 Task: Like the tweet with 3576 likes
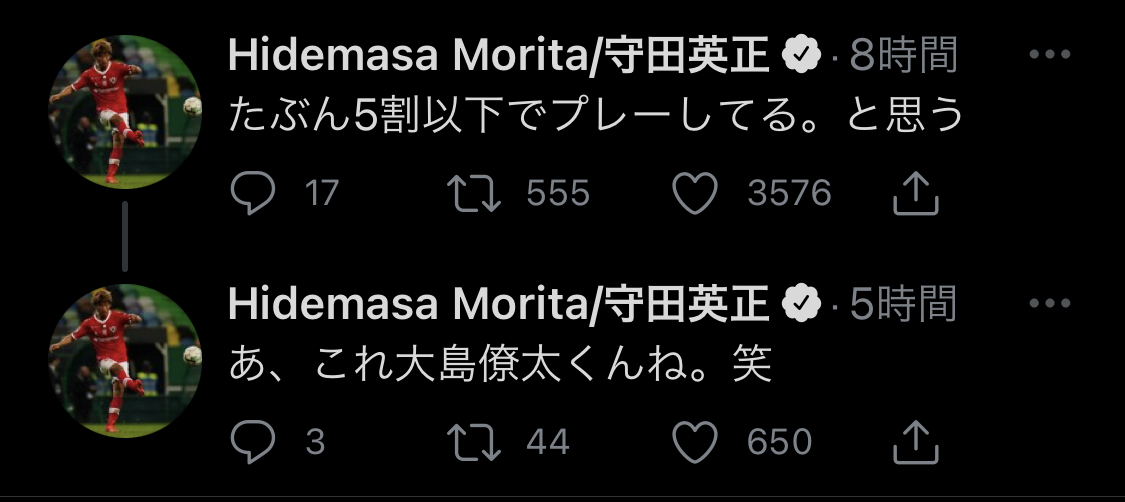click(696, 193)
